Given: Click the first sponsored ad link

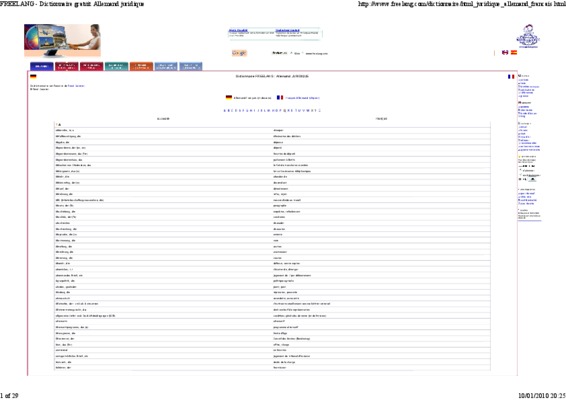Looking at the screenshot, I should pyautogui.click(x=238, y=31).
